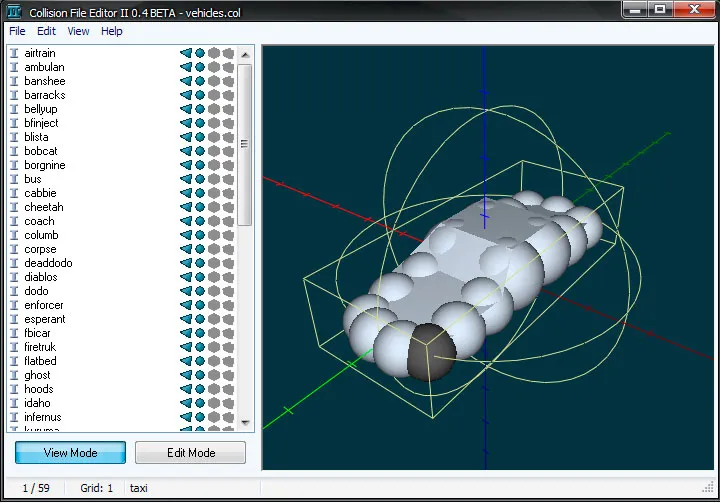Switch to View Mode
The image size is (720, 503).
point(70,453)
